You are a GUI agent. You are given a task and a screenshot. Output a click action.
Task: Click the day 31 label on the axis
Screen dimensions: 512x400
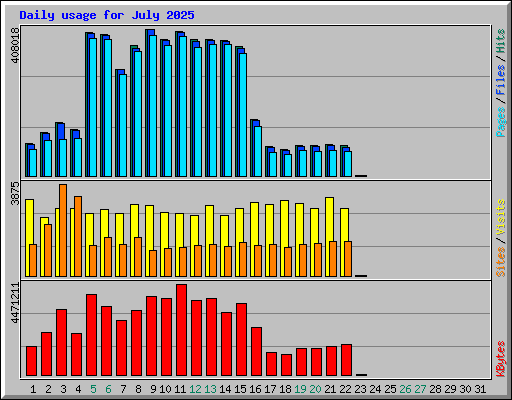pos(480,389)
